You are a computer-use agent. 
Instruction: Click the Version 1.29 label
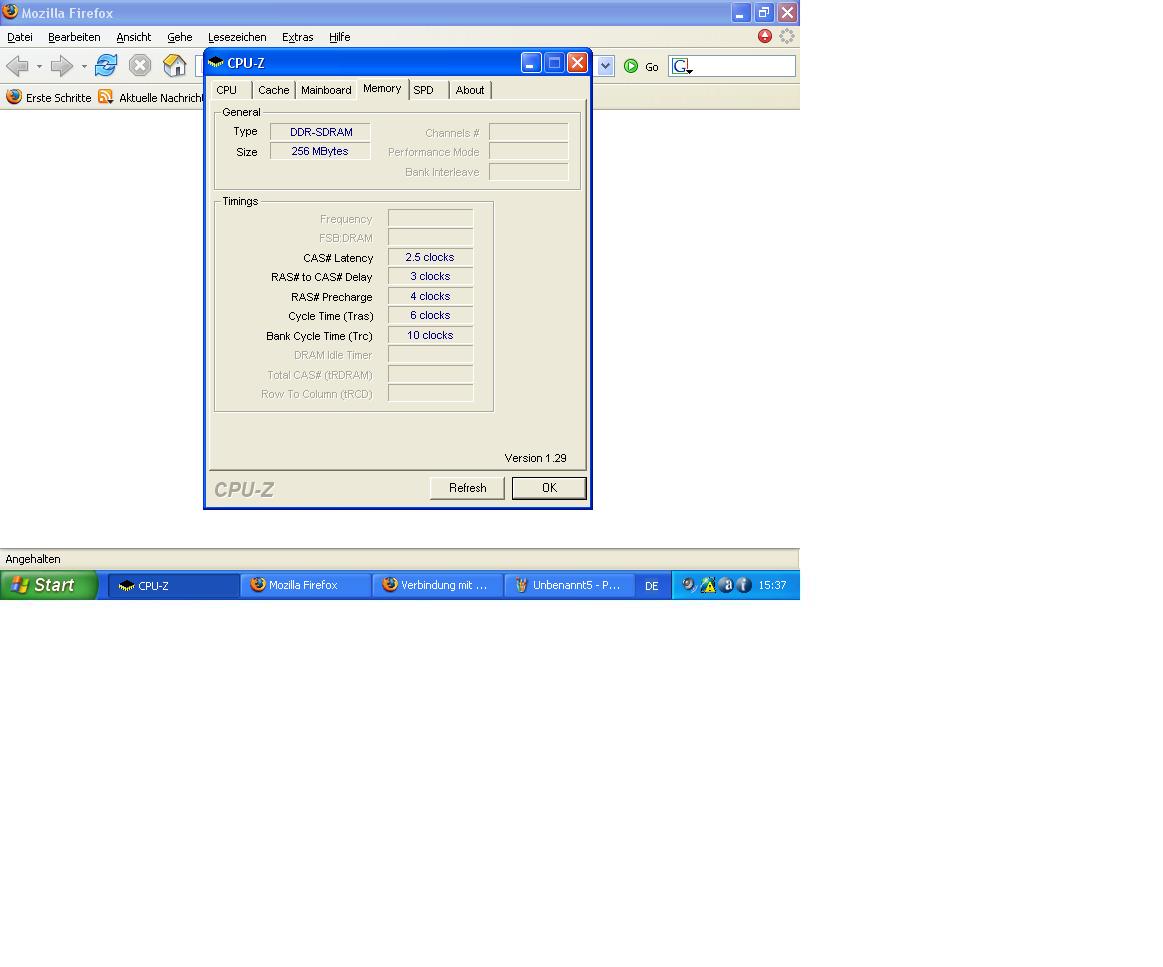tap(536, 458)
